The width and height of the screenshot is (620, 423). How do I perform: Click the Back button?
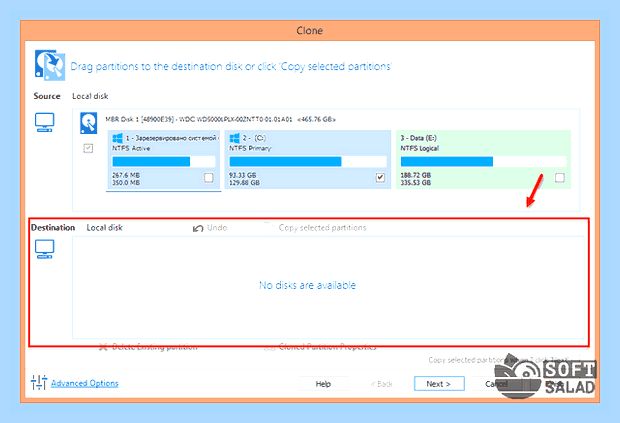382,384
